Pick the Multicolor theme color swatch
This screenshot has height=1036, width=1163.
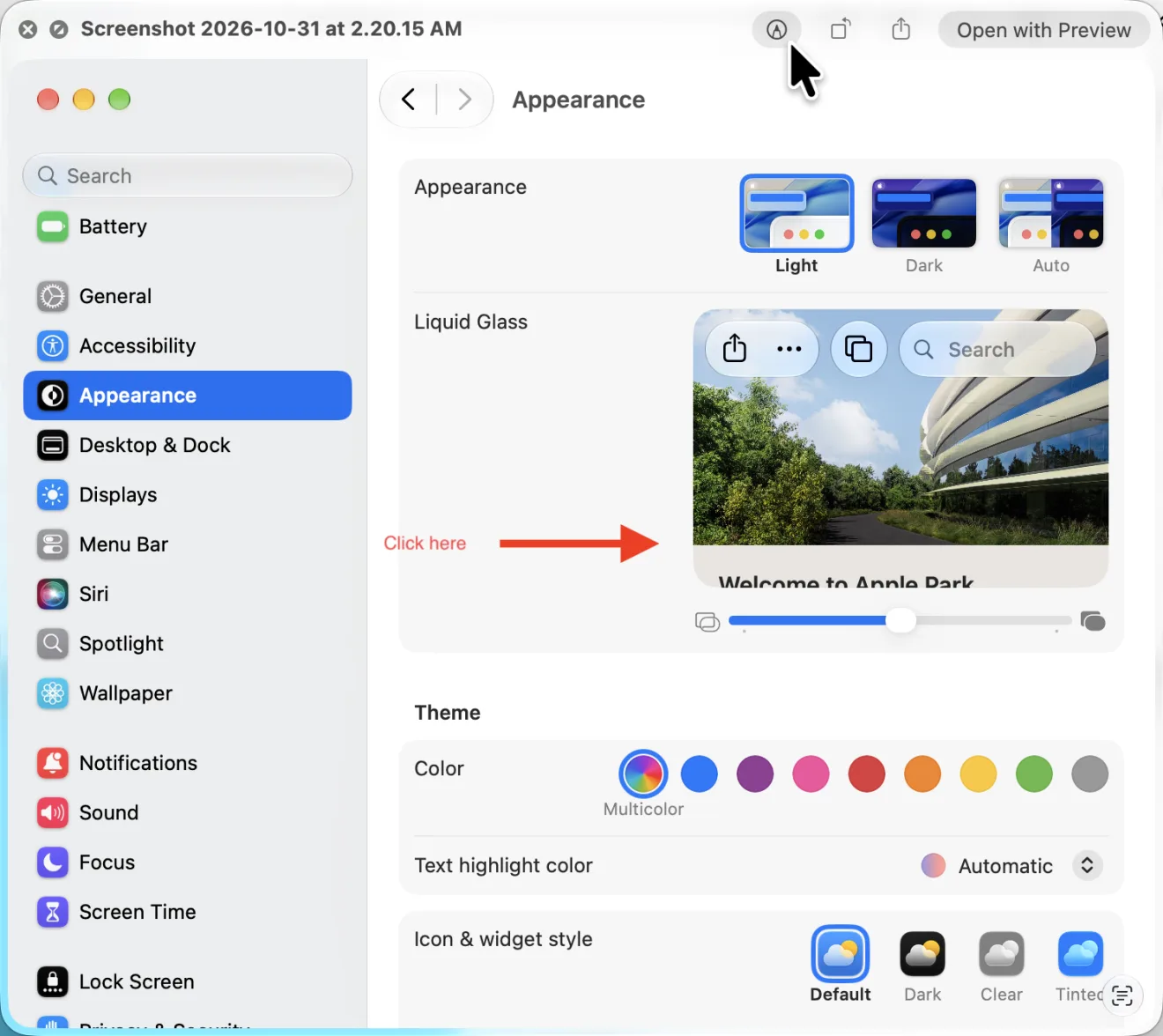point(643,774)
